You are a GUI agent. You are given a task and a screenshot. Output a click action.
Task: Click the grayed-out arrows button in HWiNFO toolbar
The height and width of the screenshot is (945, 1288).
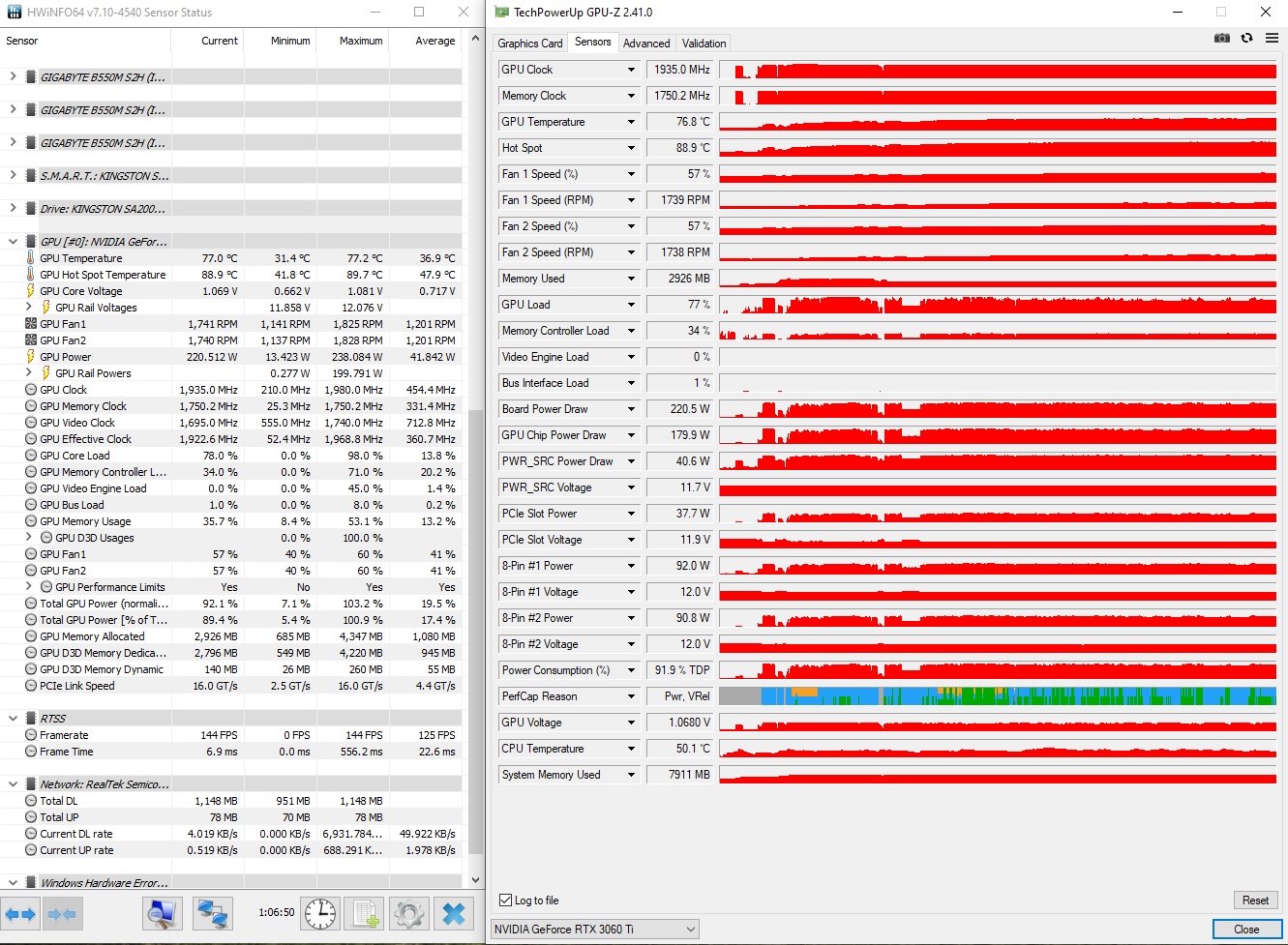point(61,913)
